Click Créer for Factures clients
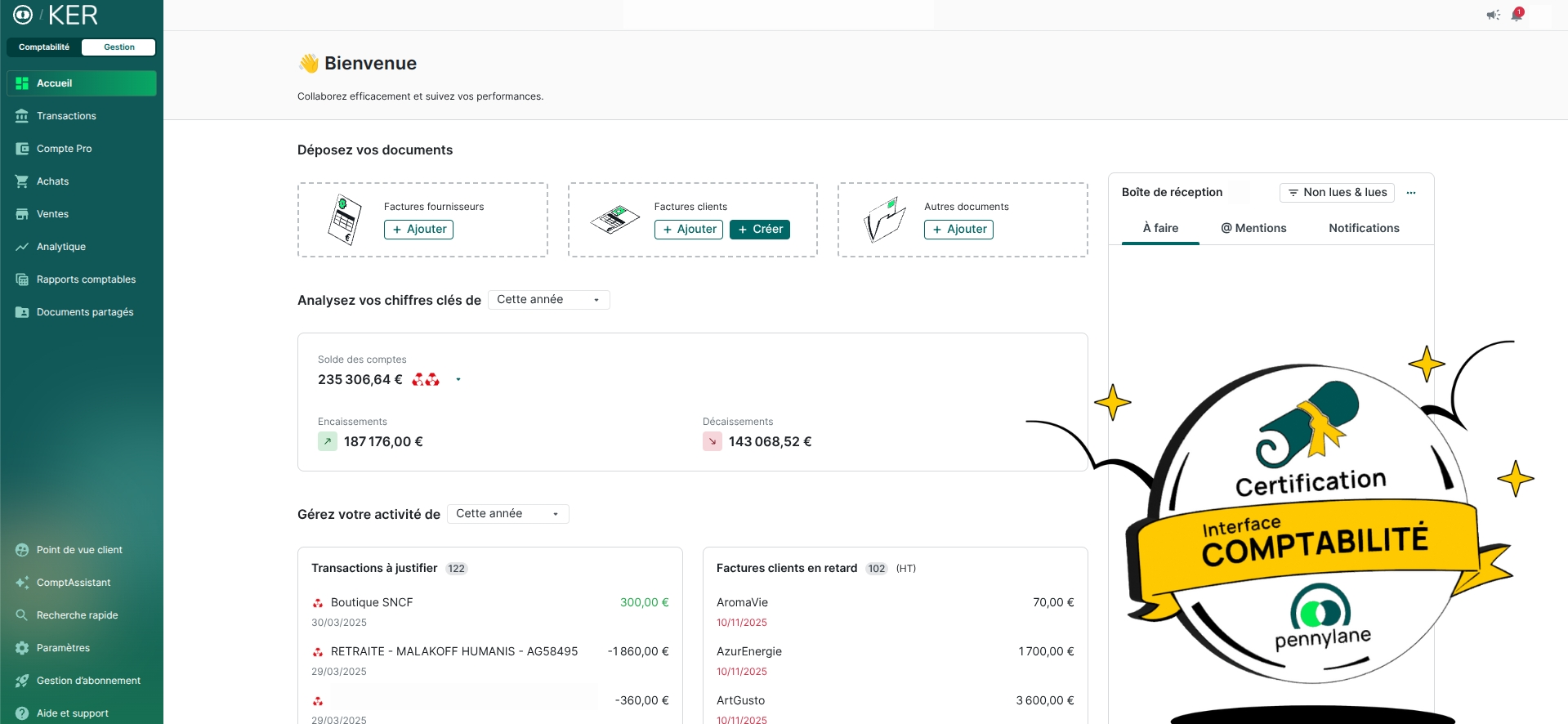This screenshot has height=724, width=1568. [759, 230]
